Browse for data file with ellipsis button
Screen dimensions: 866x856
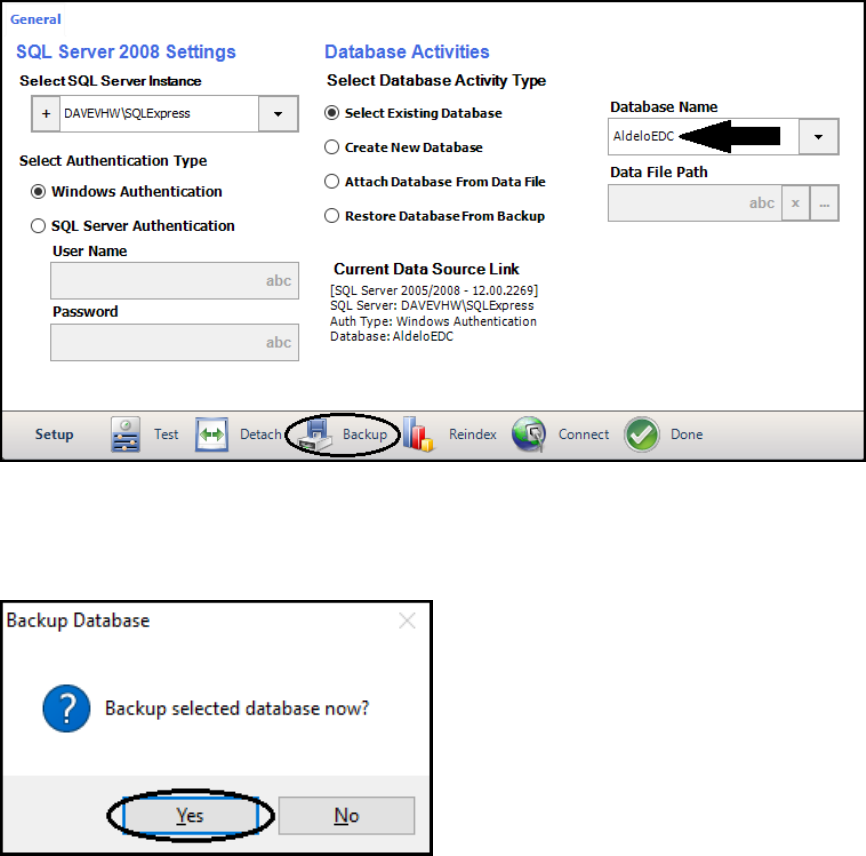(x=824, y=203)
